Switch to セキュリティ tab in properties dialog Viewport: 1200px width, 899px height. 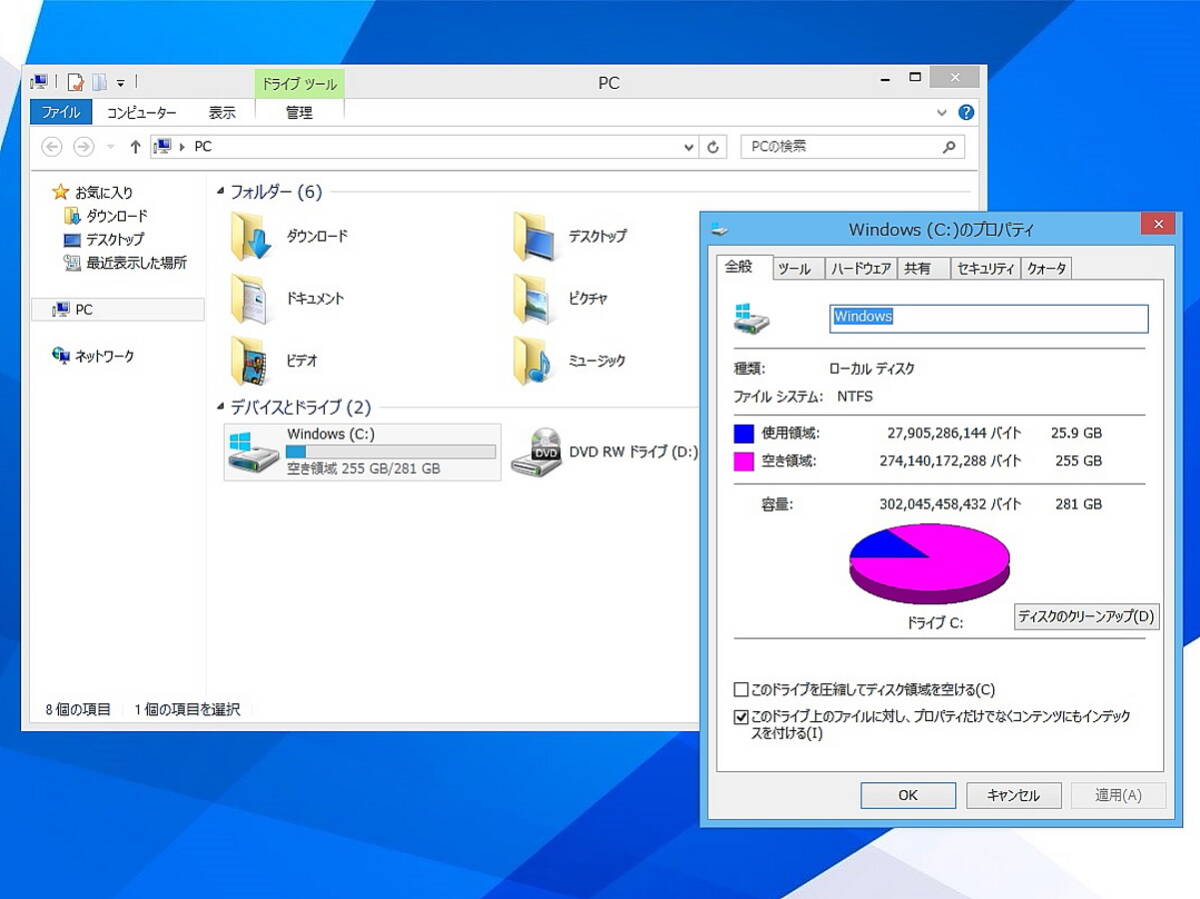coord(986,268)
